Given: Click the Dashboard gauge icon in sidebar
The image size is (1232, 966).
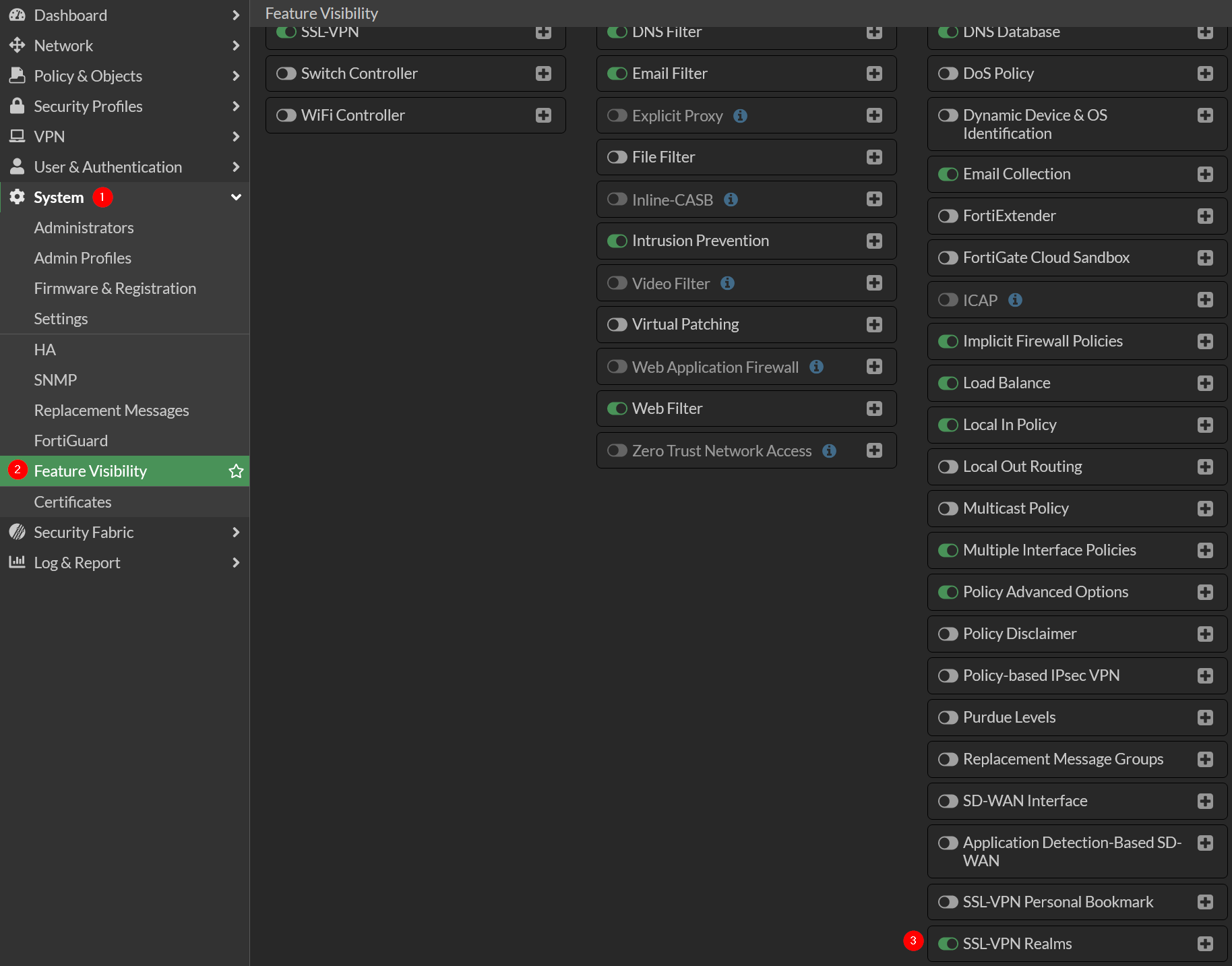Looking at the screenshot, I should 18,15.
